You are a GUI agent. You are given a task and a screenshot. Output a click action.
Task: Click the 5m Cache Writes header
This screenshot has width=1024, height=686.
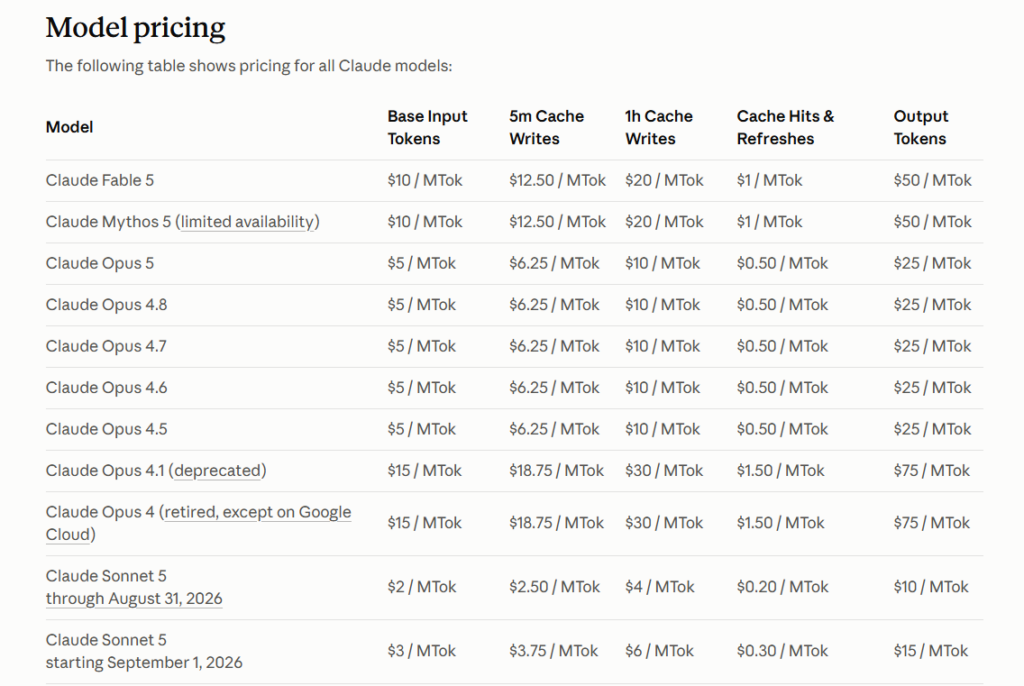tap(546, 127)
